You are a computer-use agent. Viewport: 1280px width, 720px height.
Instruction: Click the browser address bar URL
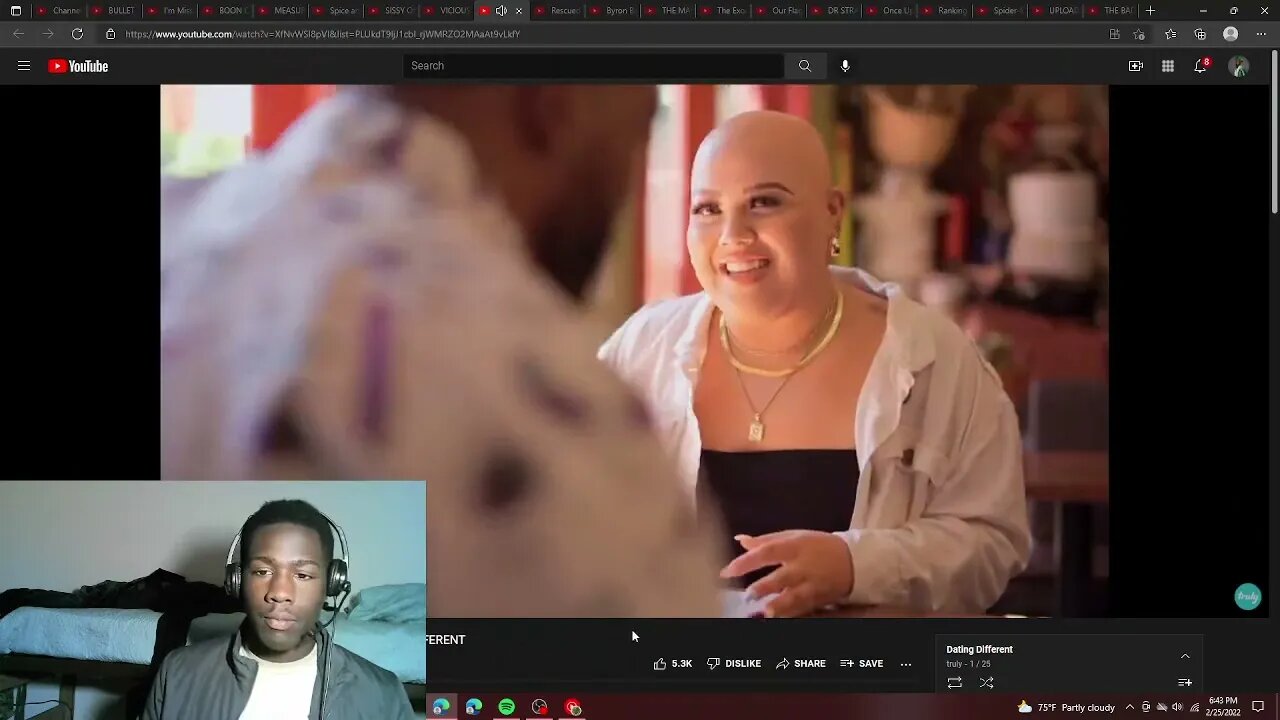tap(322, 34)
